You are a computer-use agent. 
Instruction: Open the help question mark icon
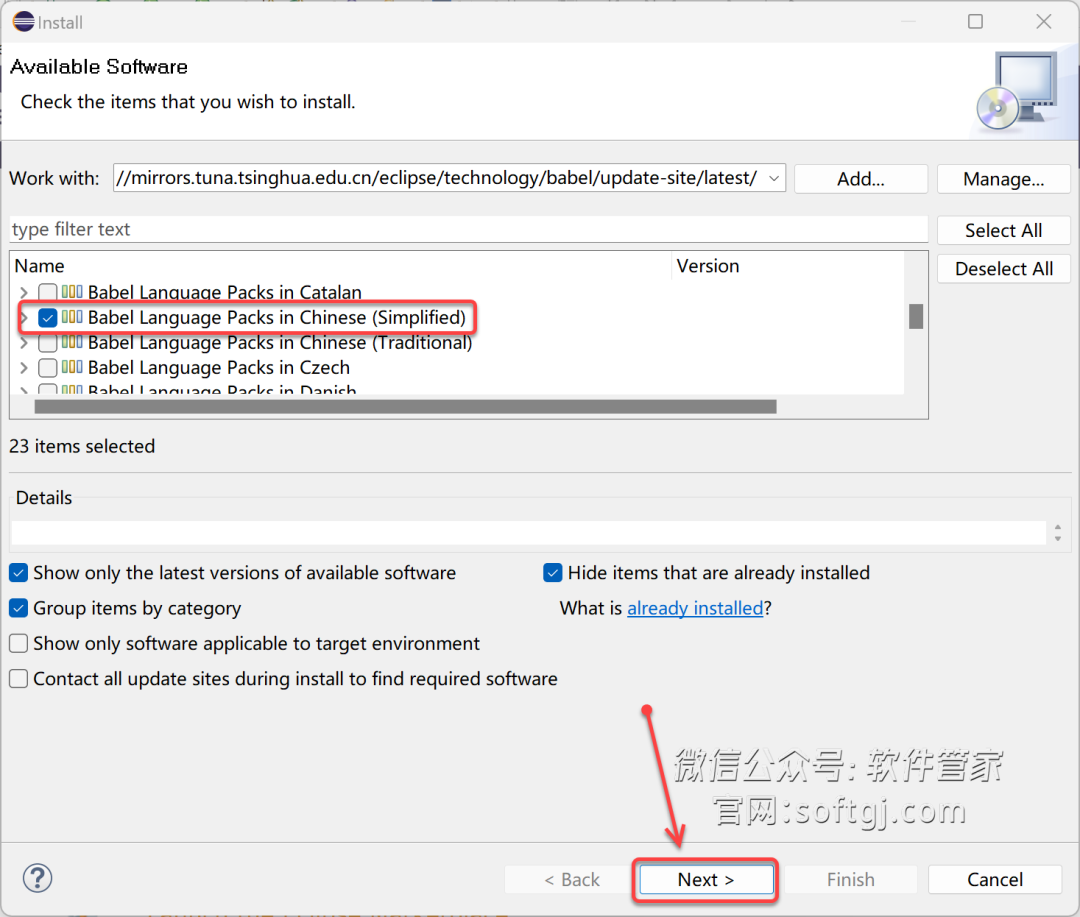coord(37,878)
